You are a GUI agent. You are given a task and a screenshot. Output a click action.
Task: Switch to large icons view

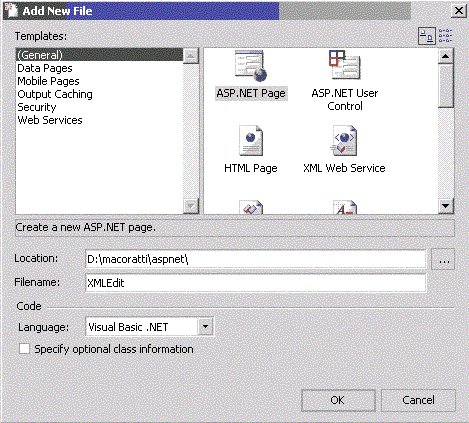[427, 36]
